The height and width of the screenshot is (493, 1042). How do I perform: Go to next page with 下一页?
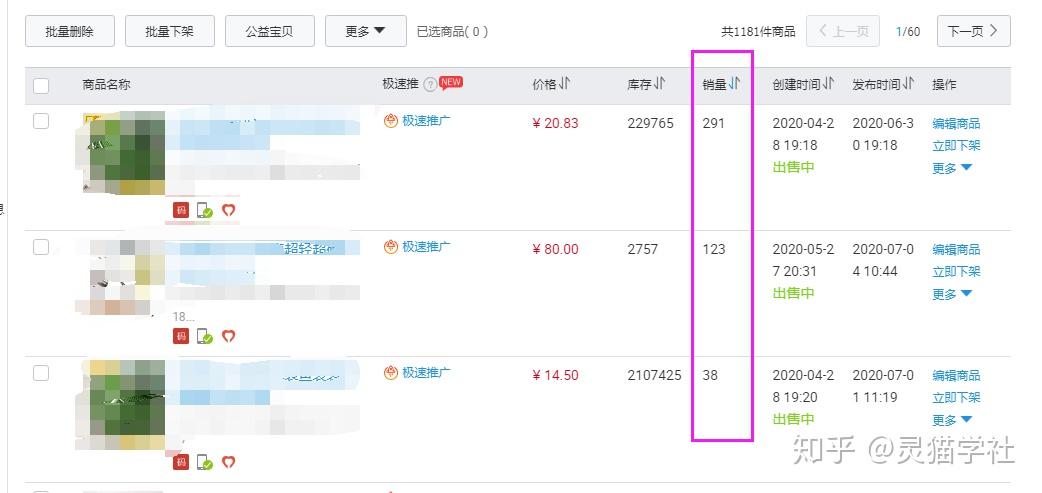pyautogui.click(x=973, y=31)
